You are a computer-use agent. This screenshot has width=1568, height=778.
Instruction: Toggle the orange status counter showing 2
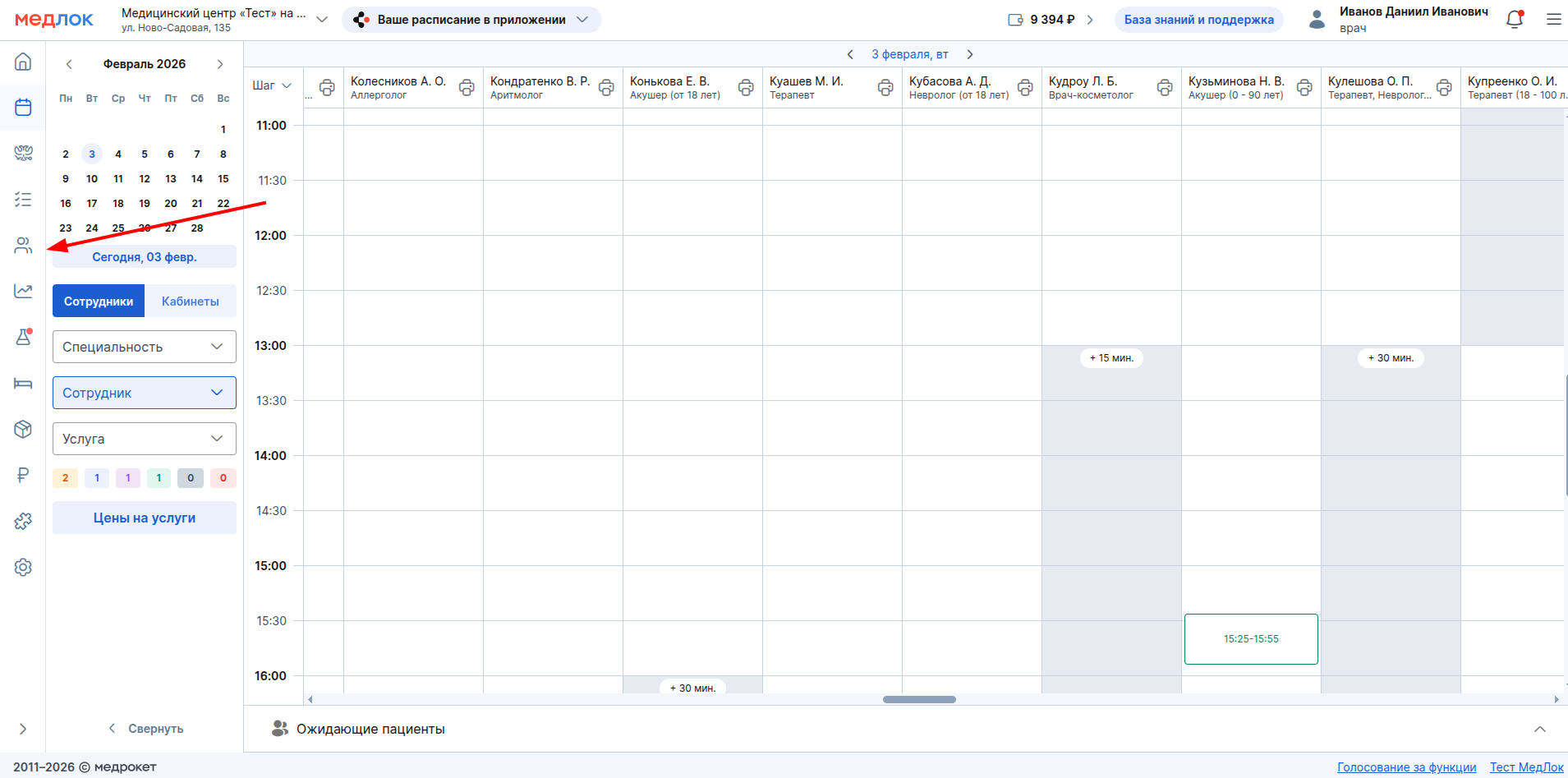coord(66,478)
